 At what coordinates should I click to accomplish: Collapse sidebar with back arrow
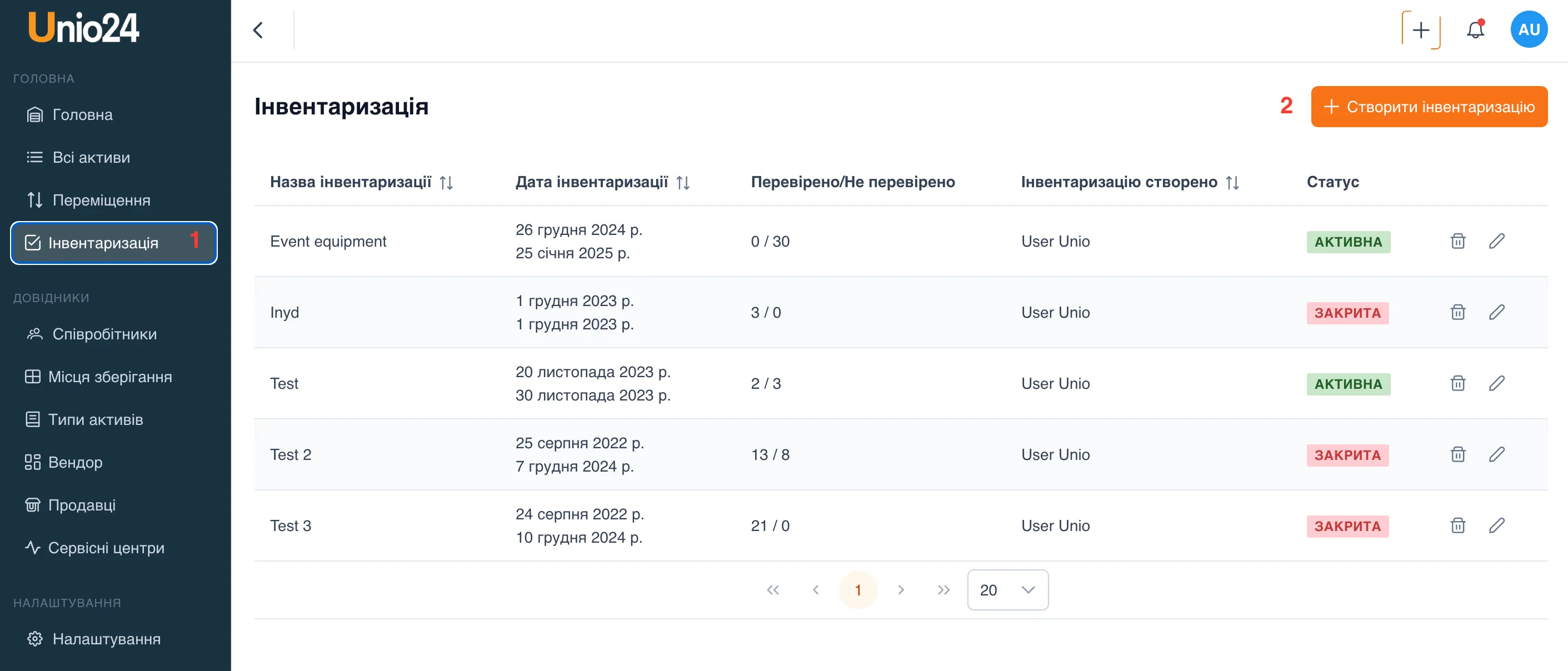tap(258, 30)
